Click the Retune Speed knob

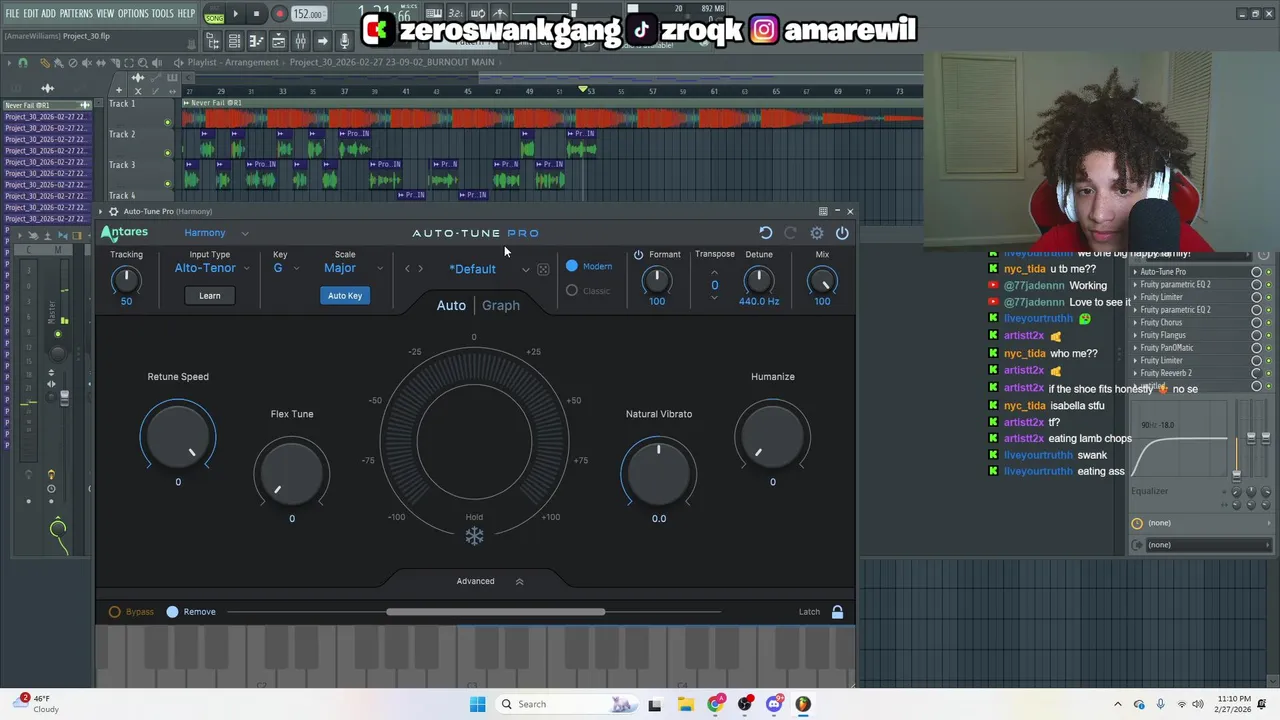[178, 436]
